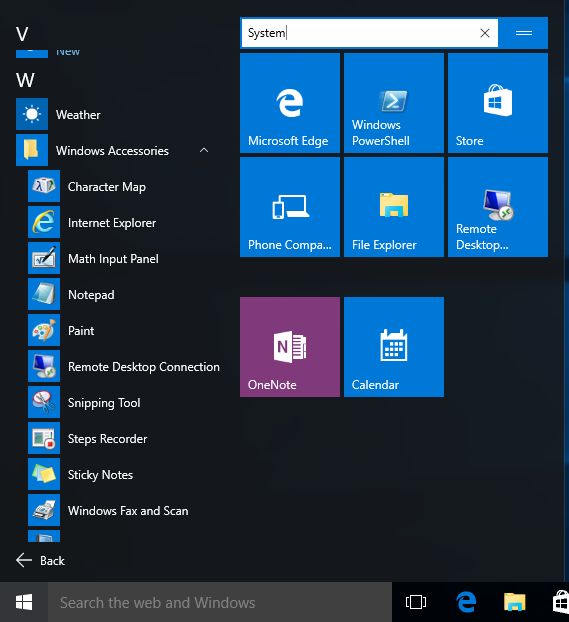Viewport: 569px width, 622px height.
Task: Select the Character Map label
Action: (107, 187)
